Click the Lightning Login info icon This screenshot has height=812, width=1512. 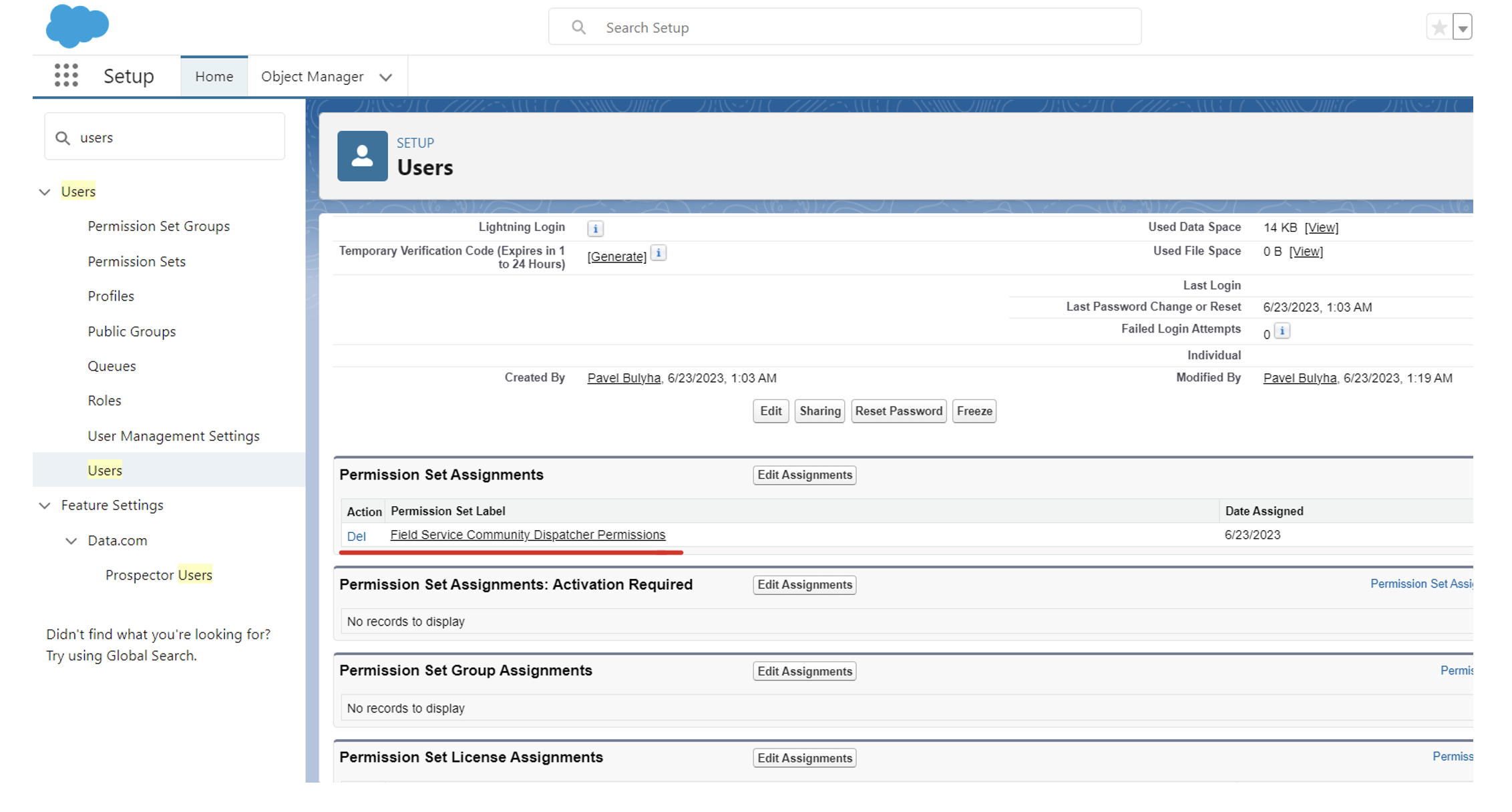coord(595,228)
